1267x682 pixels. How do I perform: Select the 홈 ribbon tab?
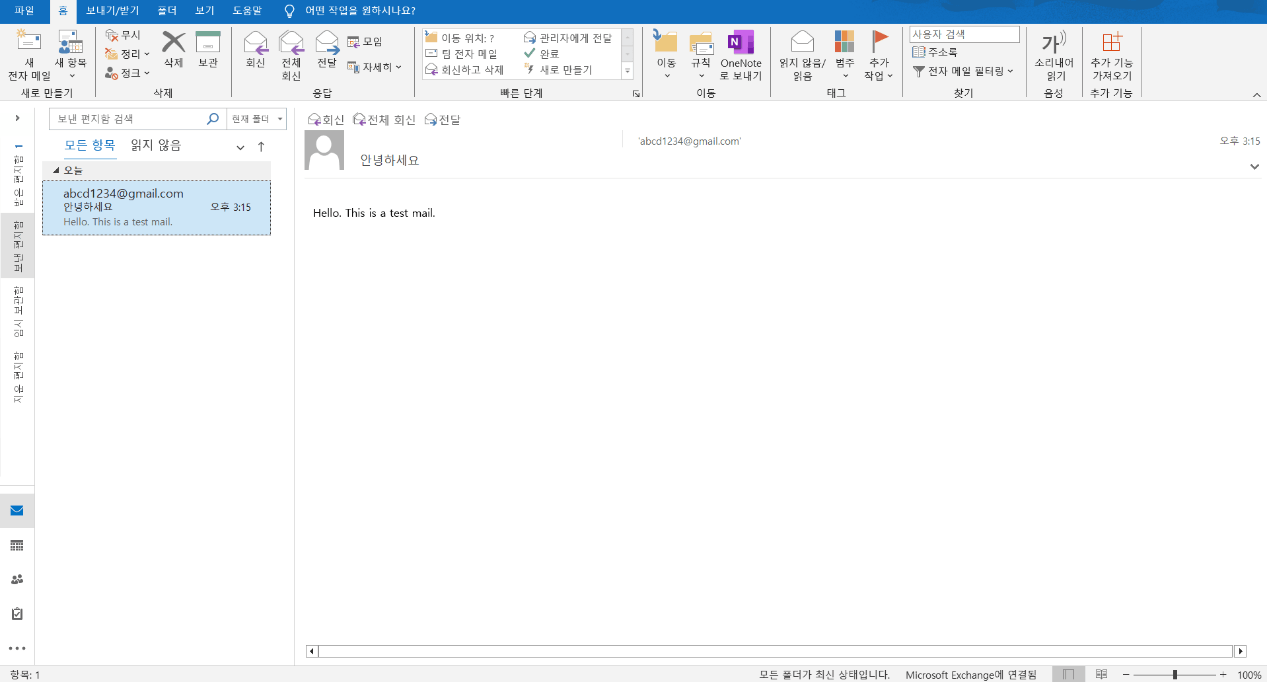coord(63,11)
